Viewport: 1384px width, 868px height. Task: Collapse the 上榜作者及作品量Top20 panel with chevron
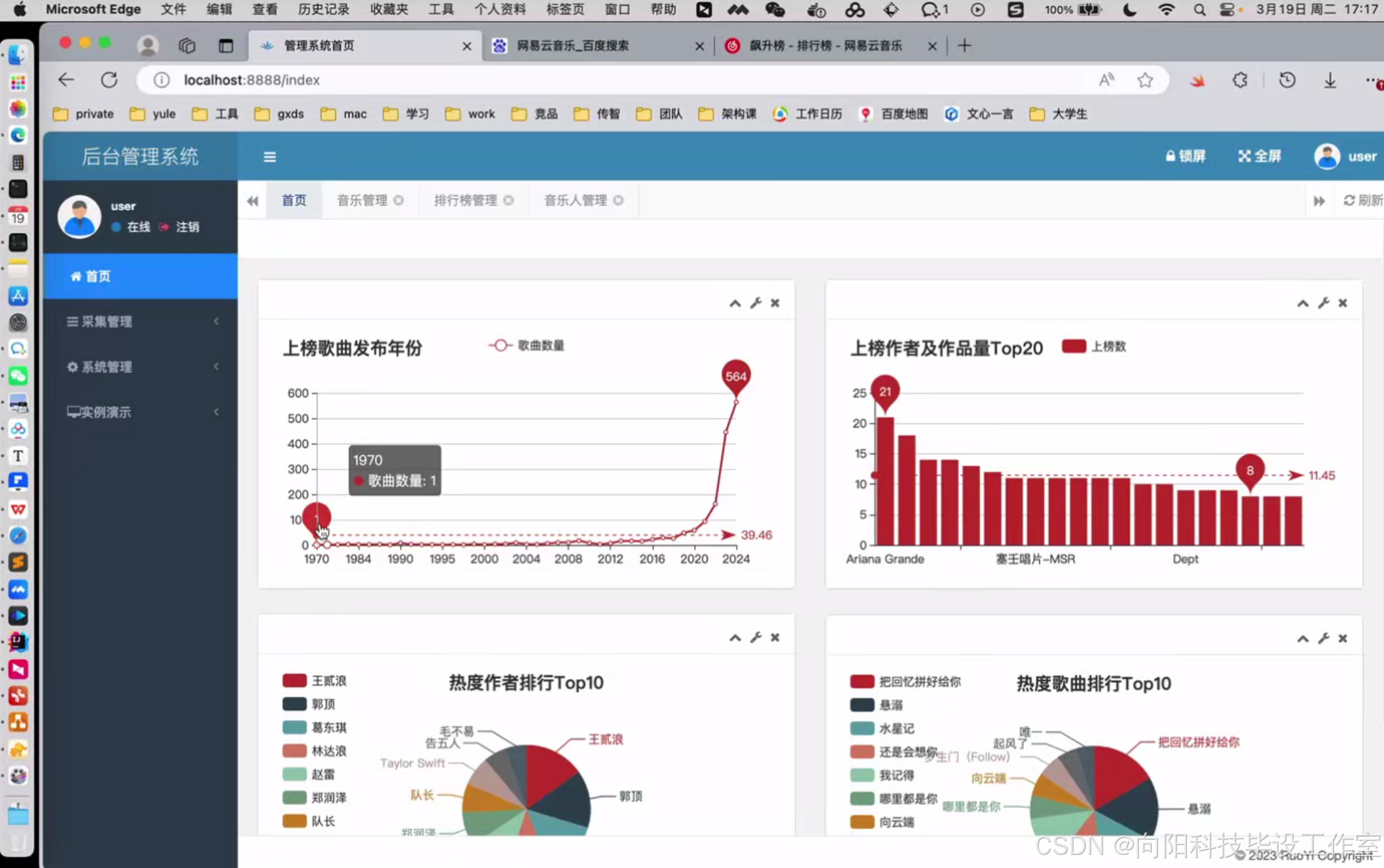coord(1303,304)
